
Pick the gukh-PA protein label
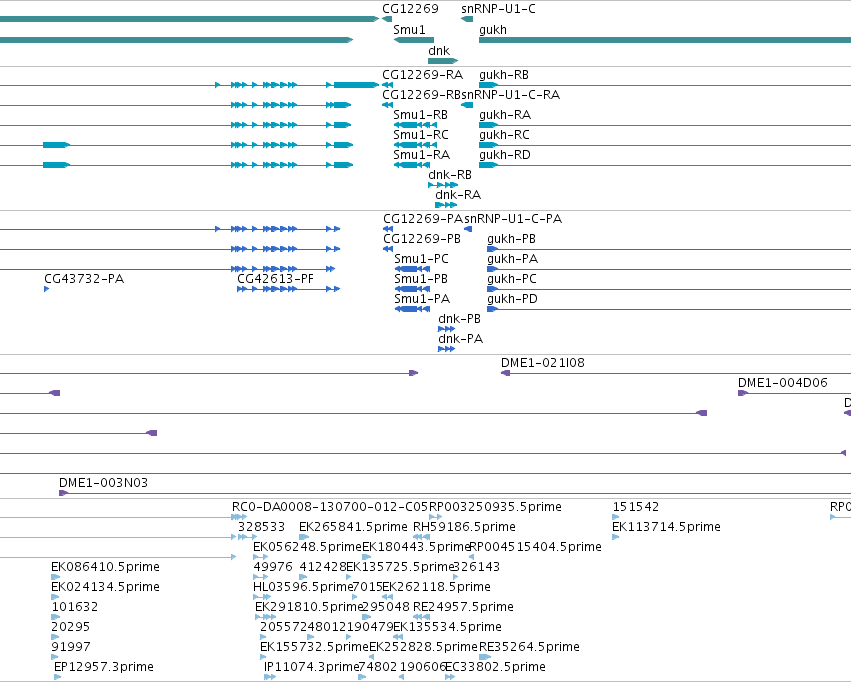(x=512, y=259)
